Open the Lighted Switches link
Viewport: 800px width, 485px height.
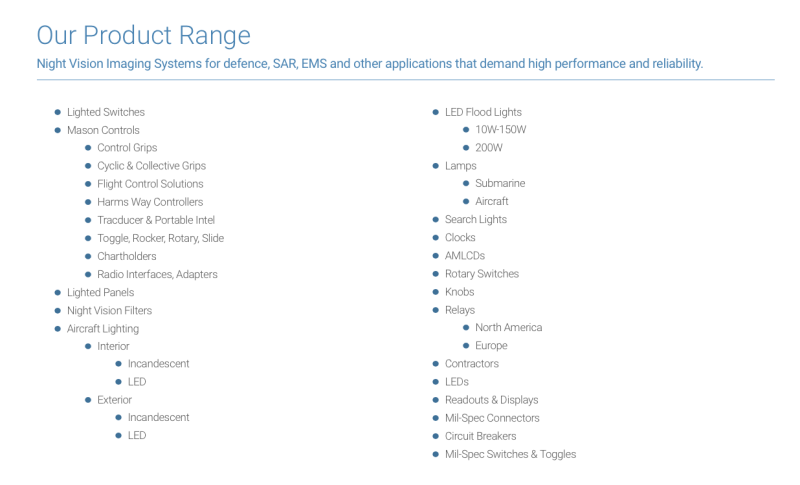tap(105, 112)
